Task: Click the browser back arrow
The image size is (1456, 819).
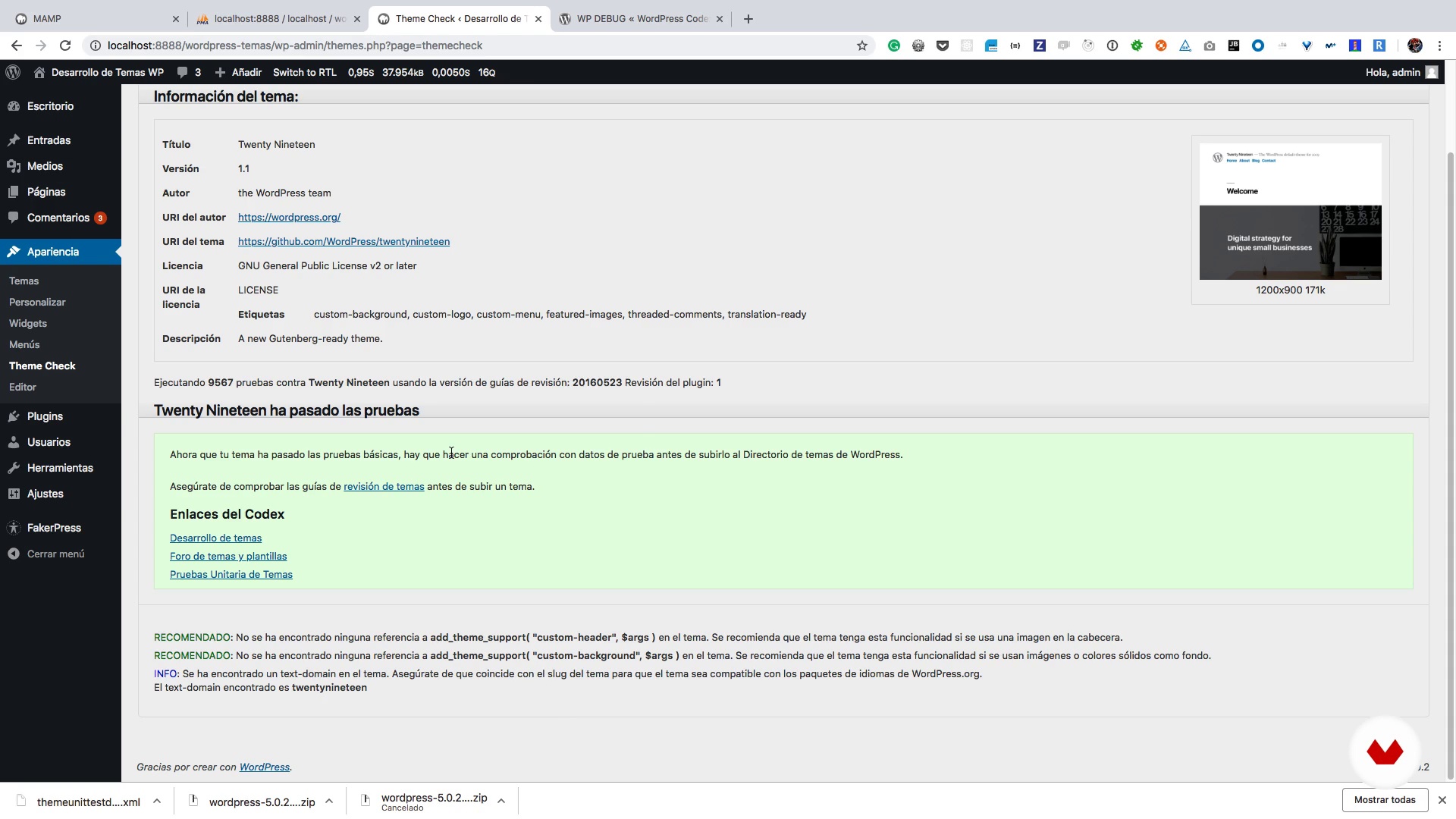Action: [x=16, y=45]
